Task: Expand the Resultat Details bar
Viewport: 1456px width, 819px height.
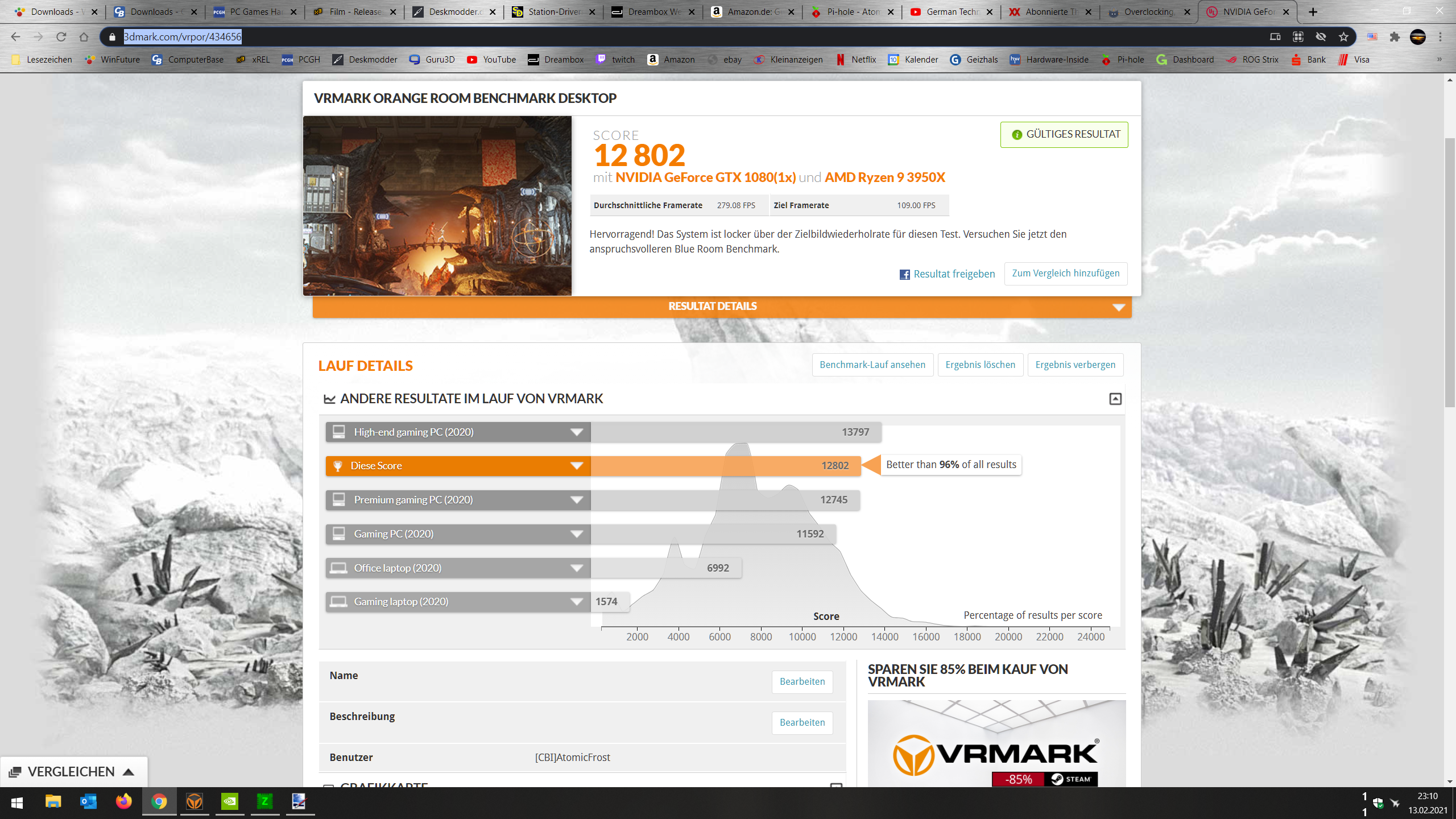Action: 722,307
